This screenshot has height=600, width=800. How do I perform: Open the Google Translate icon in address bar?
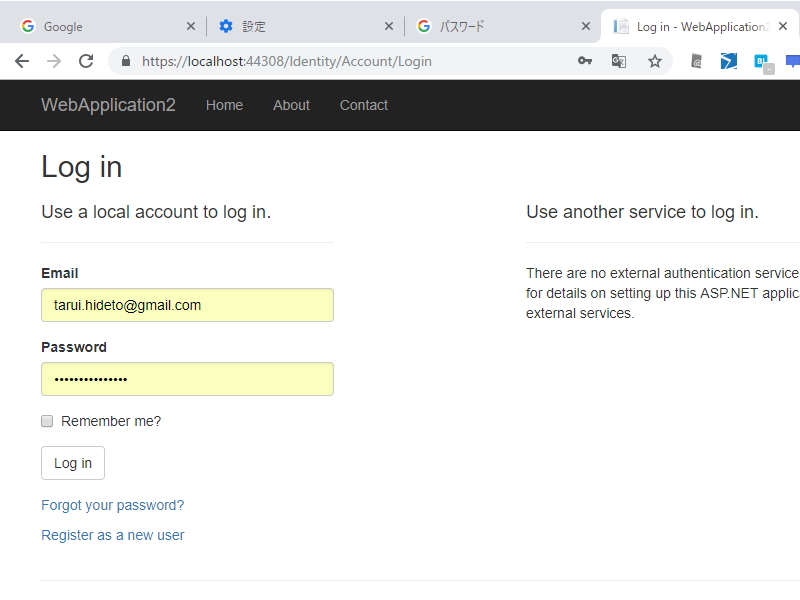[x=620, y=61]
